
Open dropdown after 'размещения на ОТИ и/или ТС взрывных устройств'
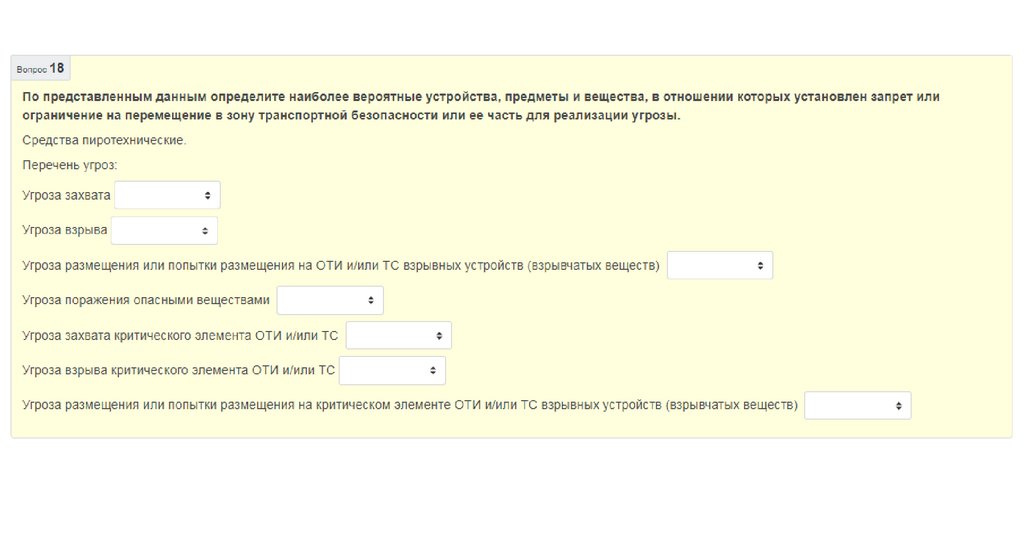pos(719,266)
